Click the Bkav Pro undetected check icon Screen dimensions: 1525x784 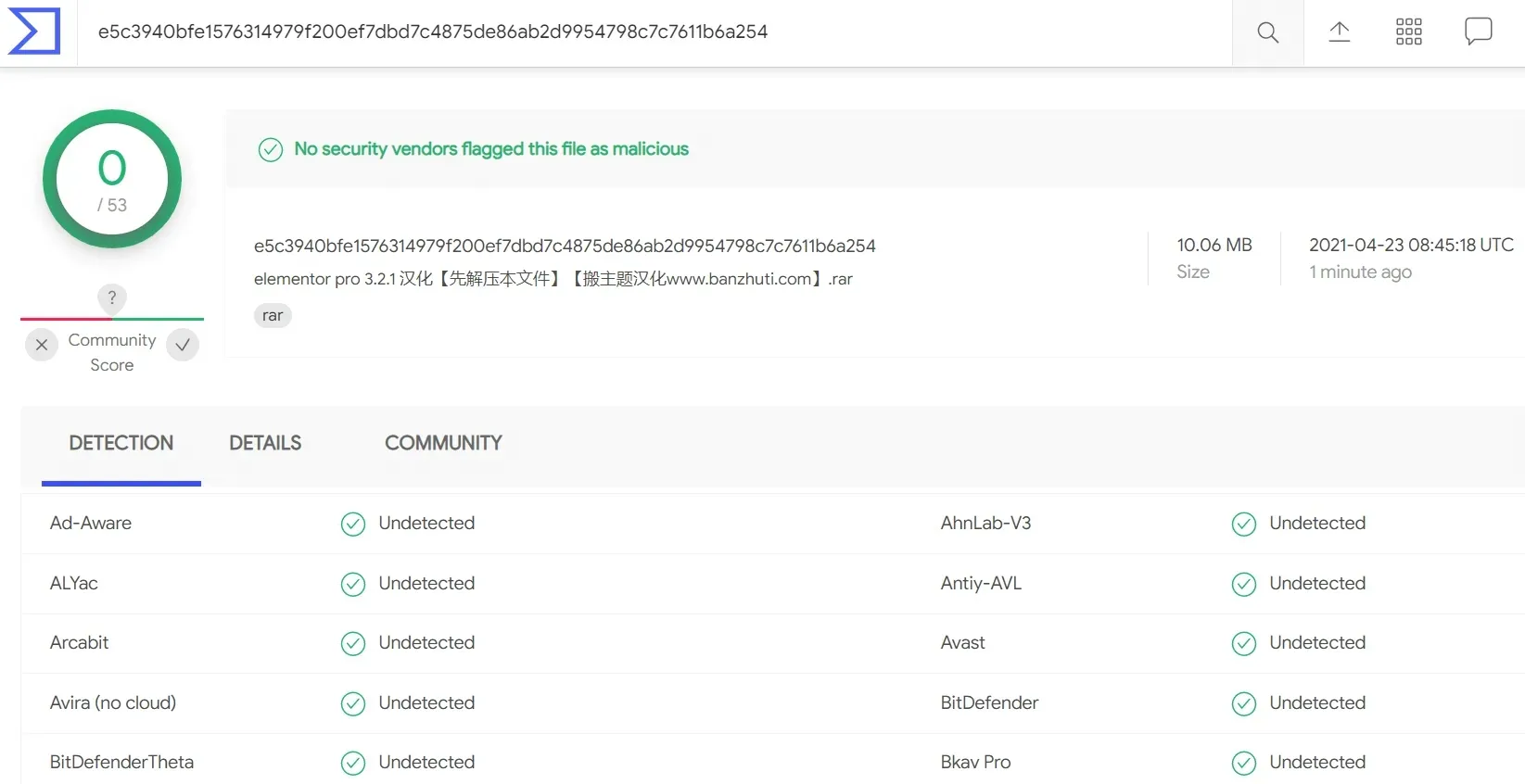pyautogui.click(x=1244, y=763)
